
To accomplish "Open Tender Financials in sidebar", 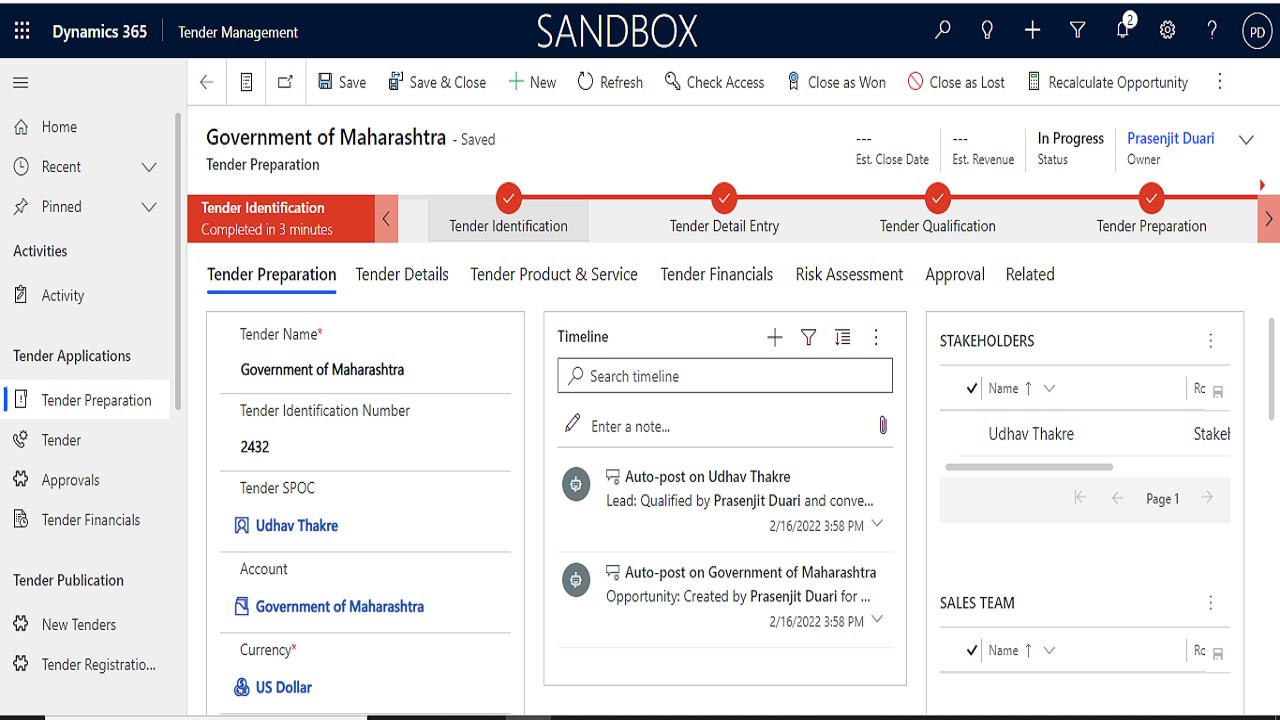I will [91, 520].
